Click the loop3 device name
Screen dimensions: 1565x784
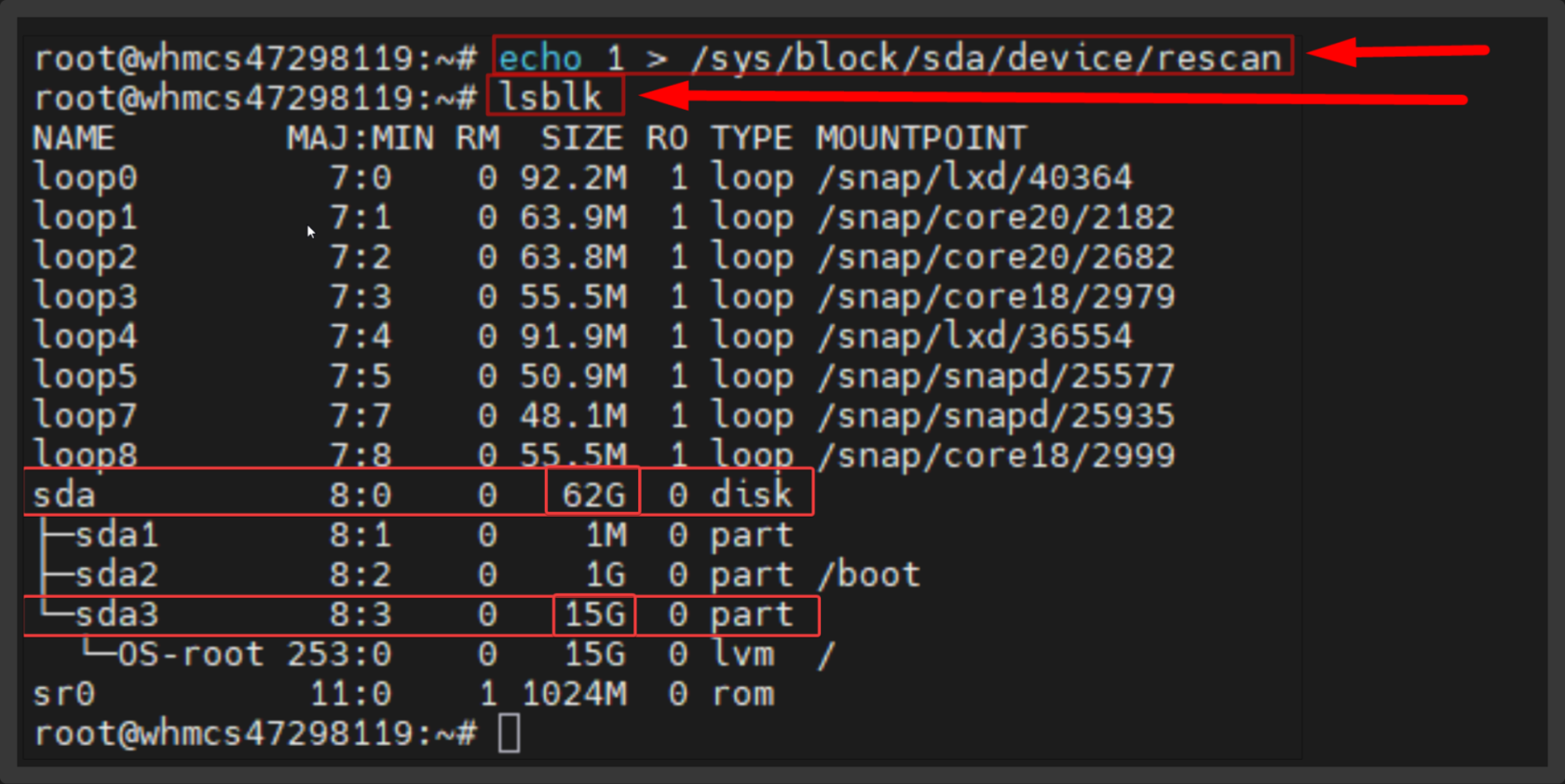86,297
